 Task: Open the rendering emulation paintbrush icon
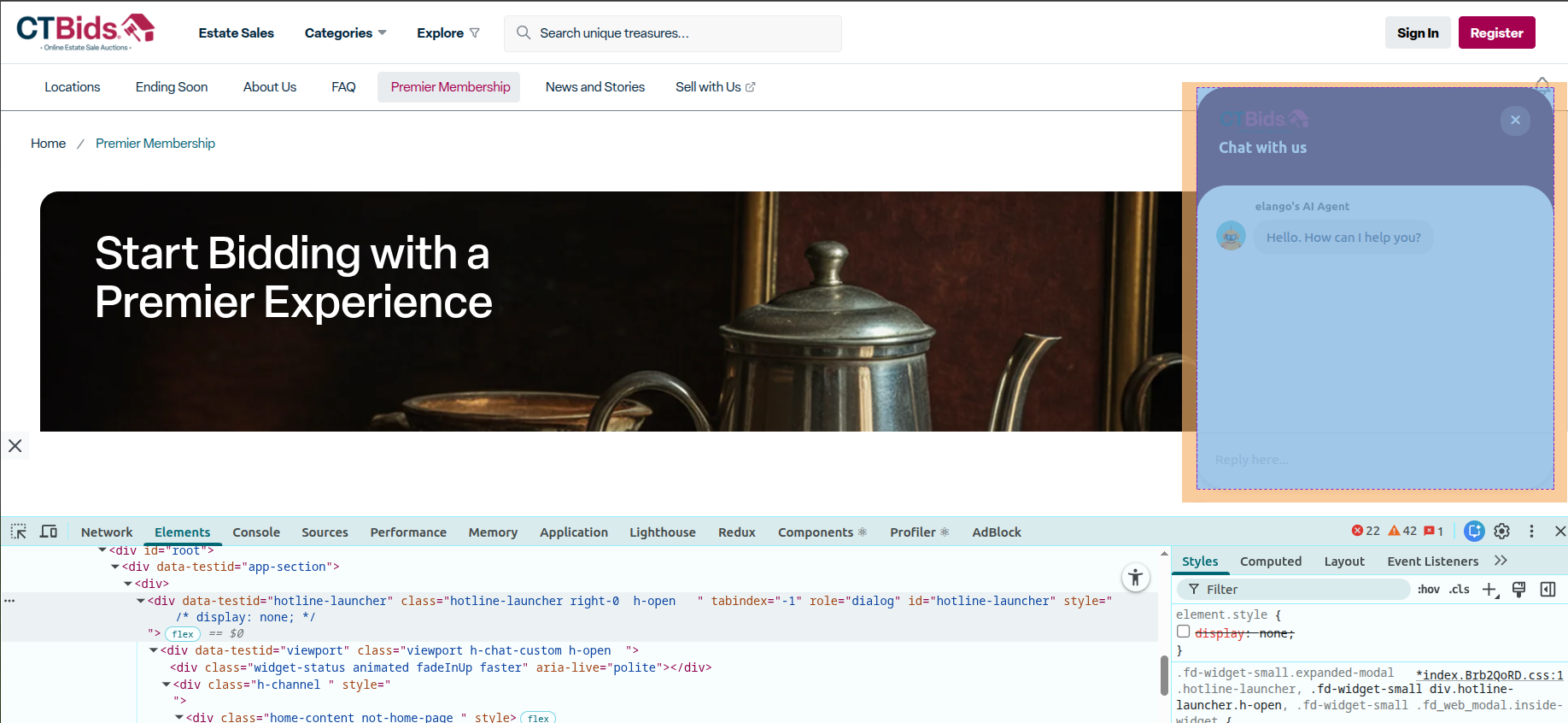coord(1519,590)
